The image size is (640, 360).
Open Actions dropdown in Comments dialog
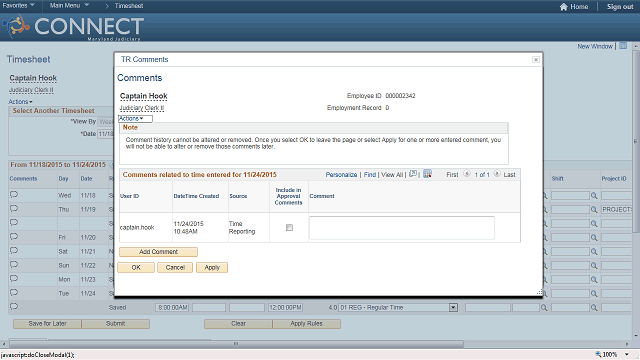click(x=135, y=119)
